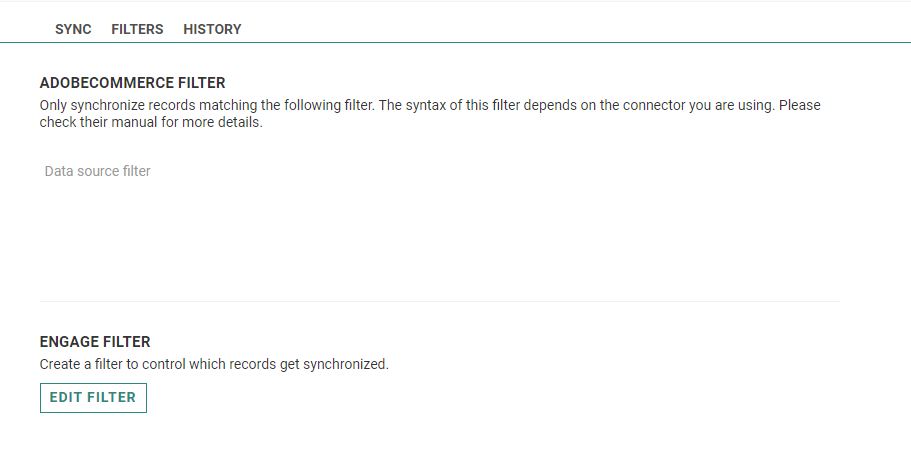Click the ADOBECOMMERCE FILTER heading

pos(133,83)
